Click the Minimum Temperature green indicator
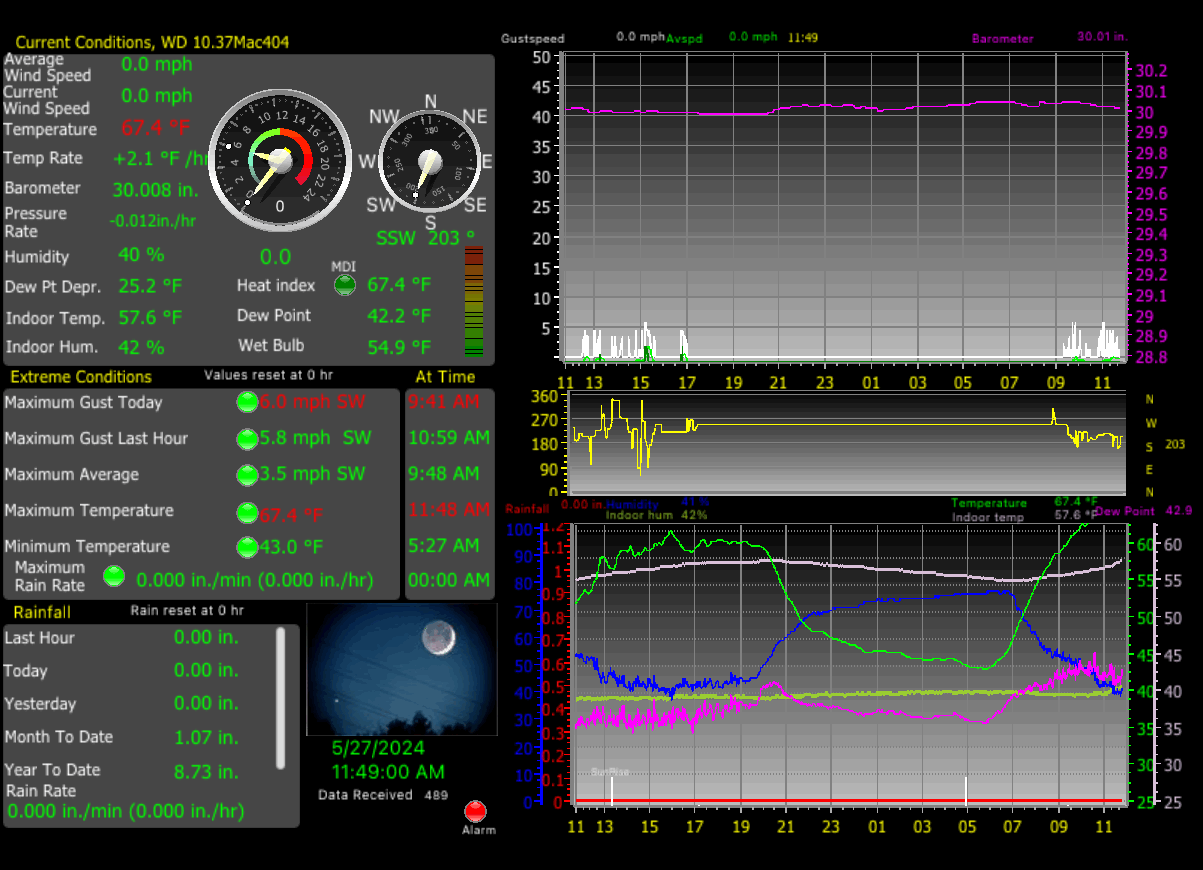The image size is (1203, 870). [x=246, y=547]
